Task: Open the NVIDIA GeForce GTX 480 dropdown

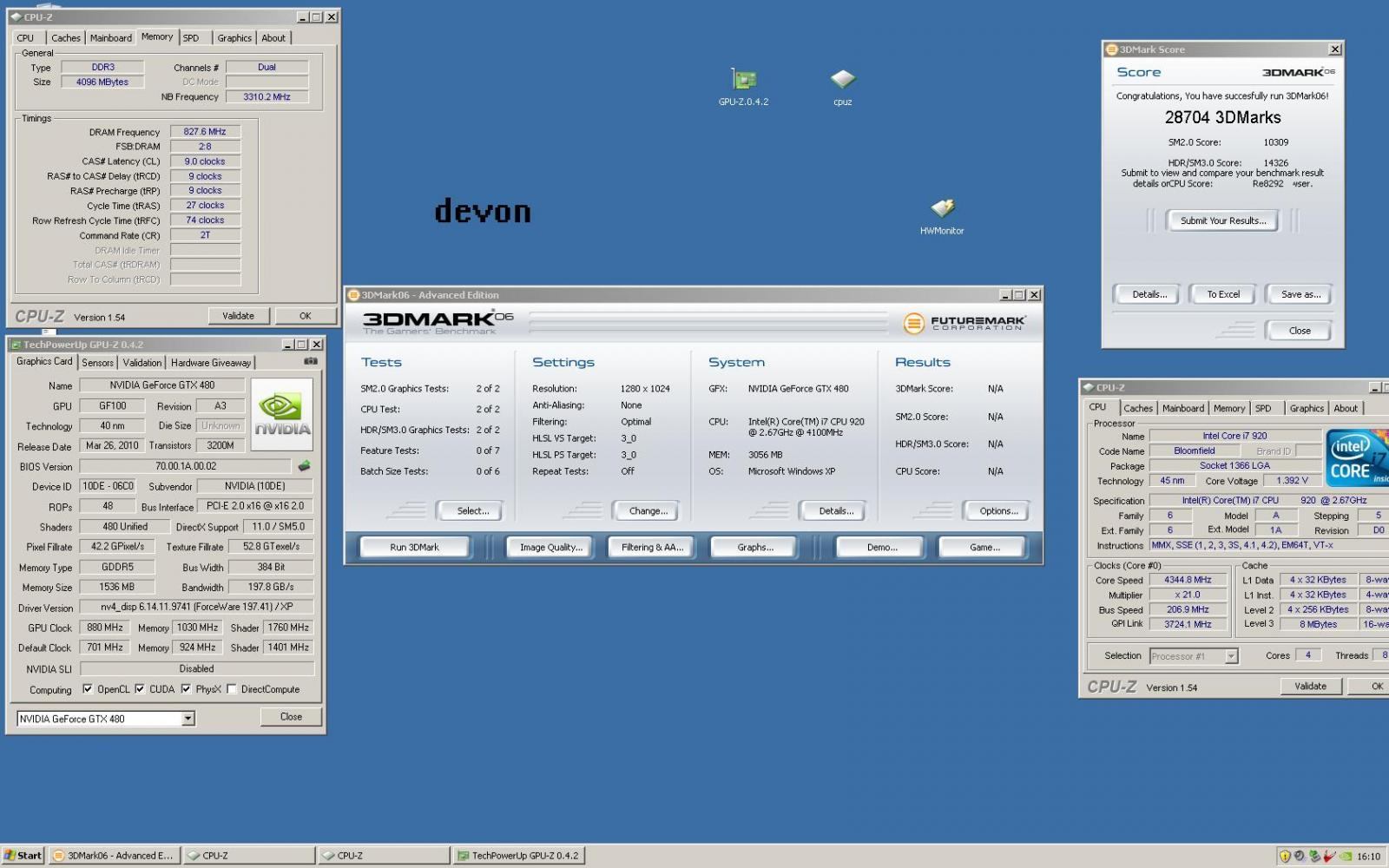Action: point(188,719)
